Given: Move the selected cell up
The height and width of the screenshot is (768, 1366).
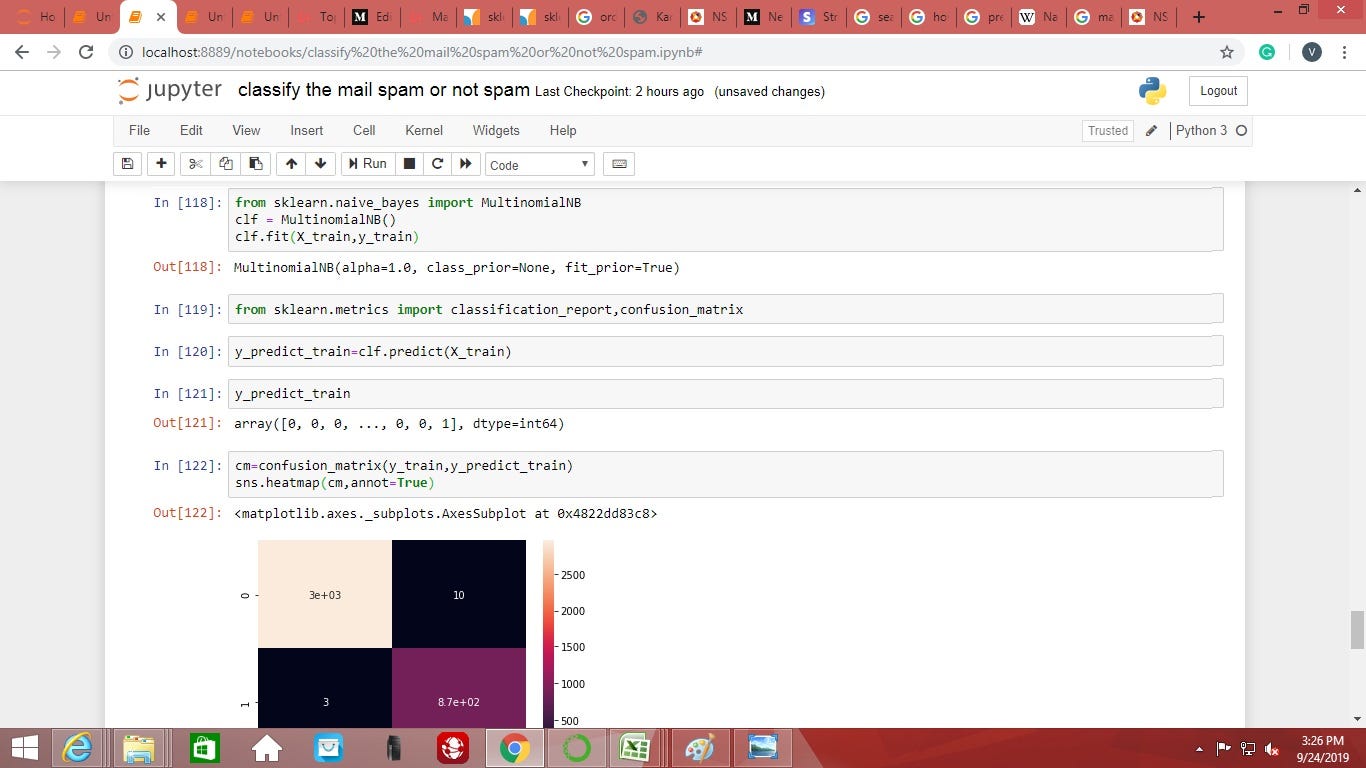Looking at the screenshot, I should tap(290, 163).
